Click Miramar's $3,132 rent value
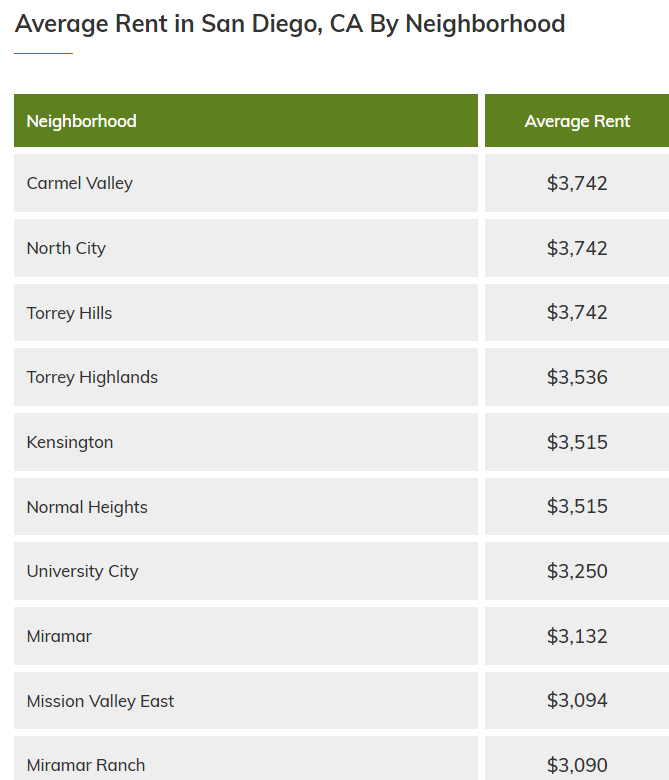Screen dimensions: 669x780 coord(577,636)
